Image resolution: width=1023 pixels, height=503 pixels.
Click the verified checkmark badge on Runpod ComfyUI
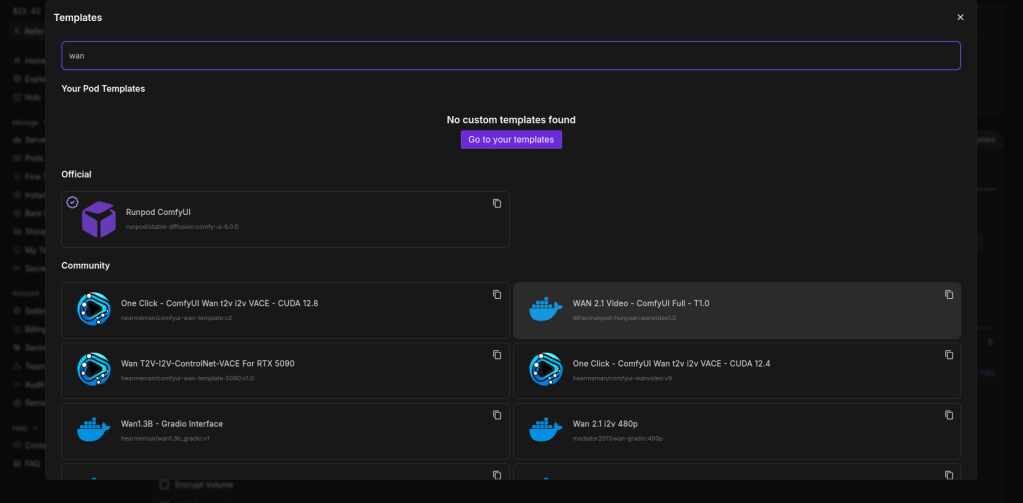coord(72,202)
